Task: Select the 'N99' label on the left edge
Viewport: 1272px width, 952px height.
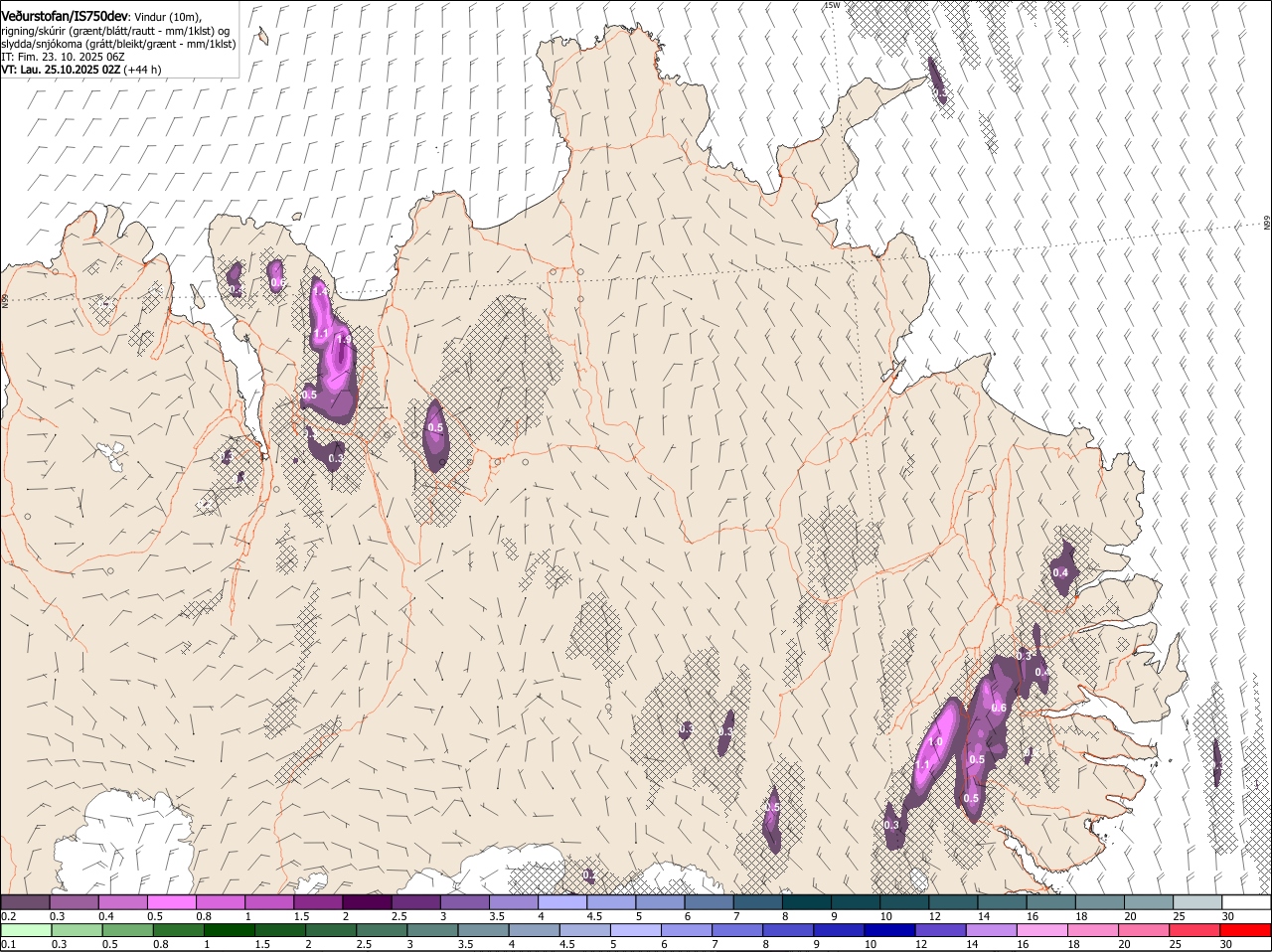Action: click(4, 299)
